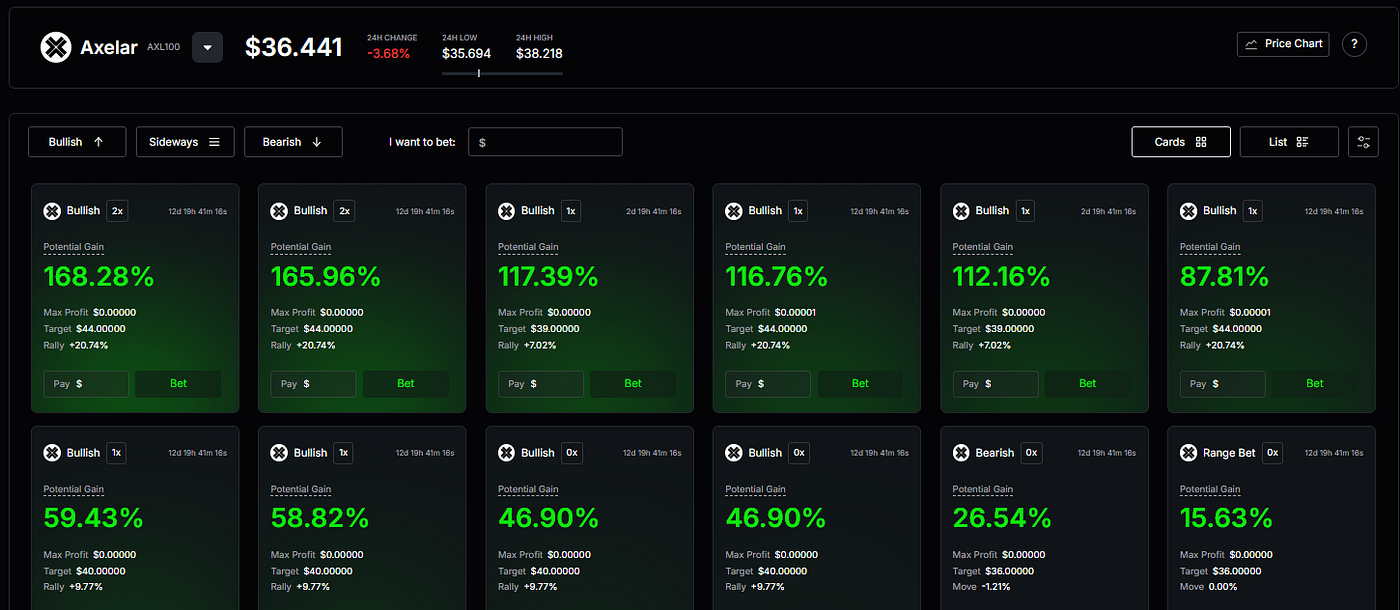
Task: Click Potential Gain label above 26.54%
Action: point(983,489)
